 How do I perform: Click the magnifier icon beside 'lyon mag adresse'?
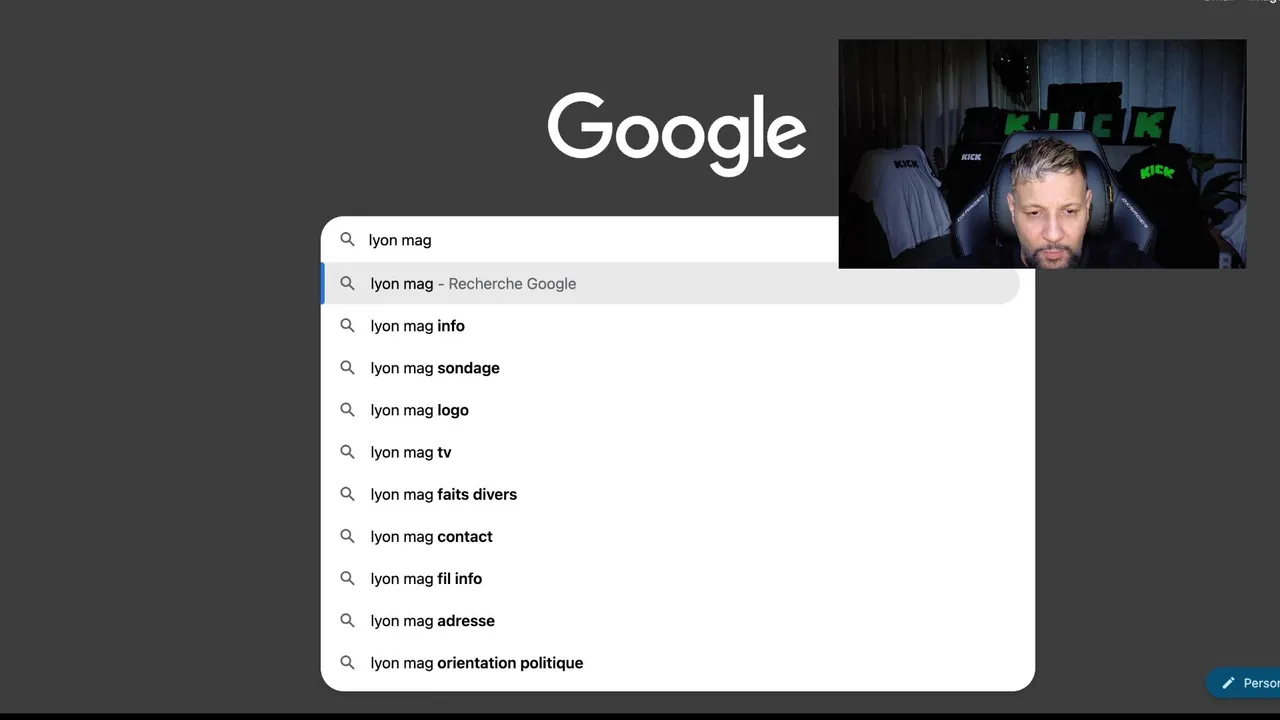[x=347, y=620]
